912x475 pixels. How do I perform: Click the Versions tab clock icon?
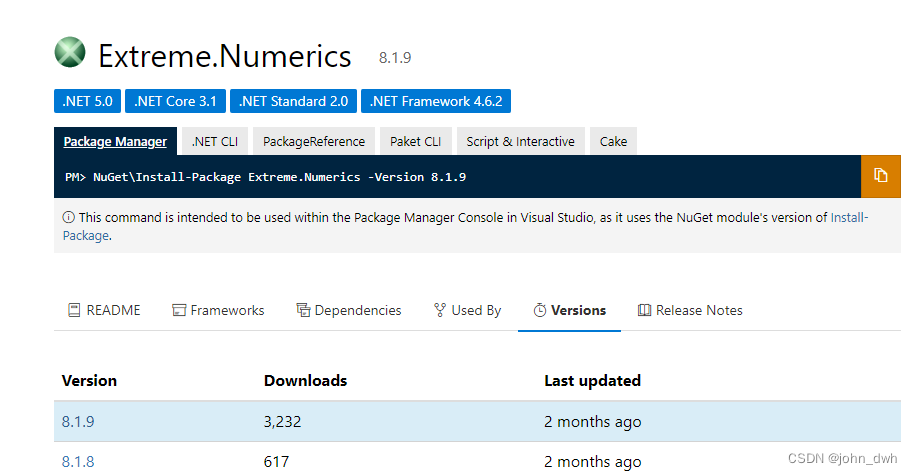540,310
